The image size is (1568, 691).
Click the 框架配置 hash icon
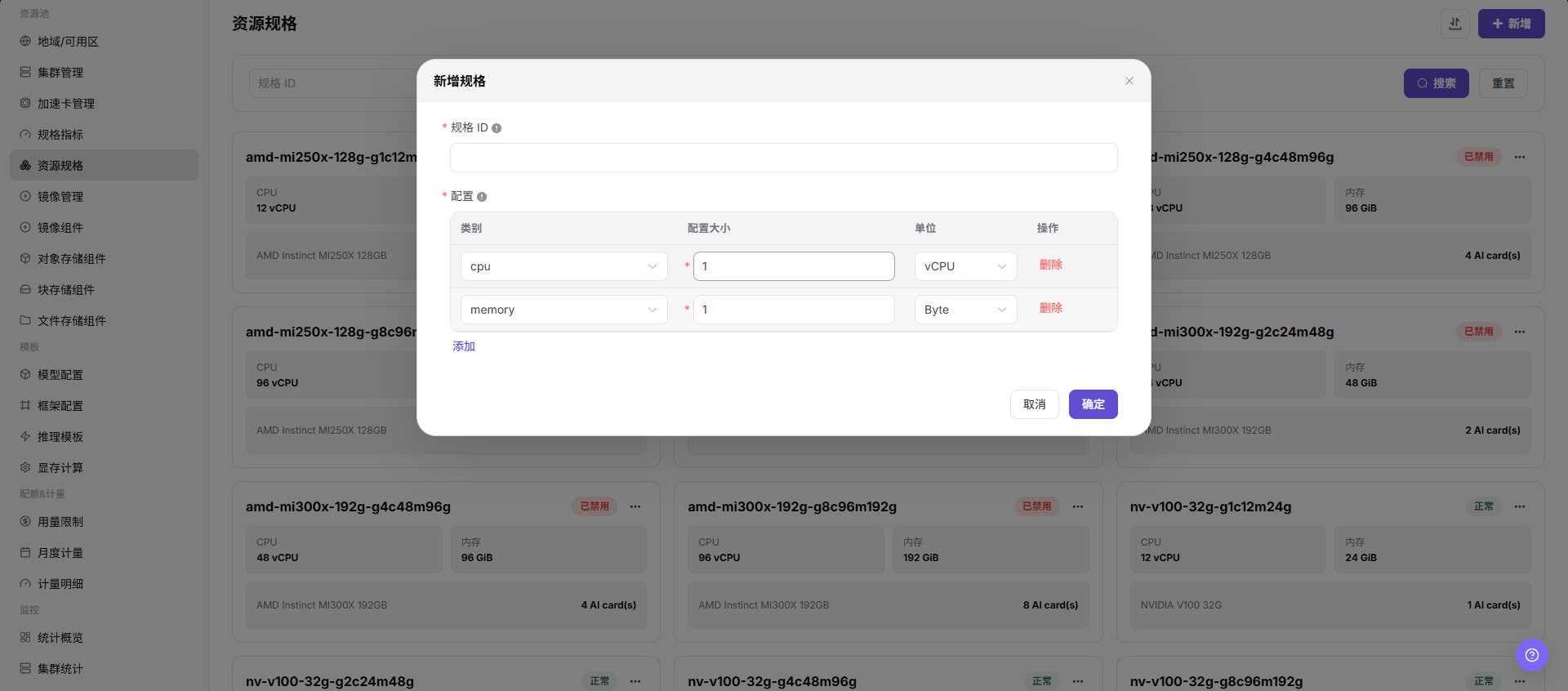click(25, 405)
